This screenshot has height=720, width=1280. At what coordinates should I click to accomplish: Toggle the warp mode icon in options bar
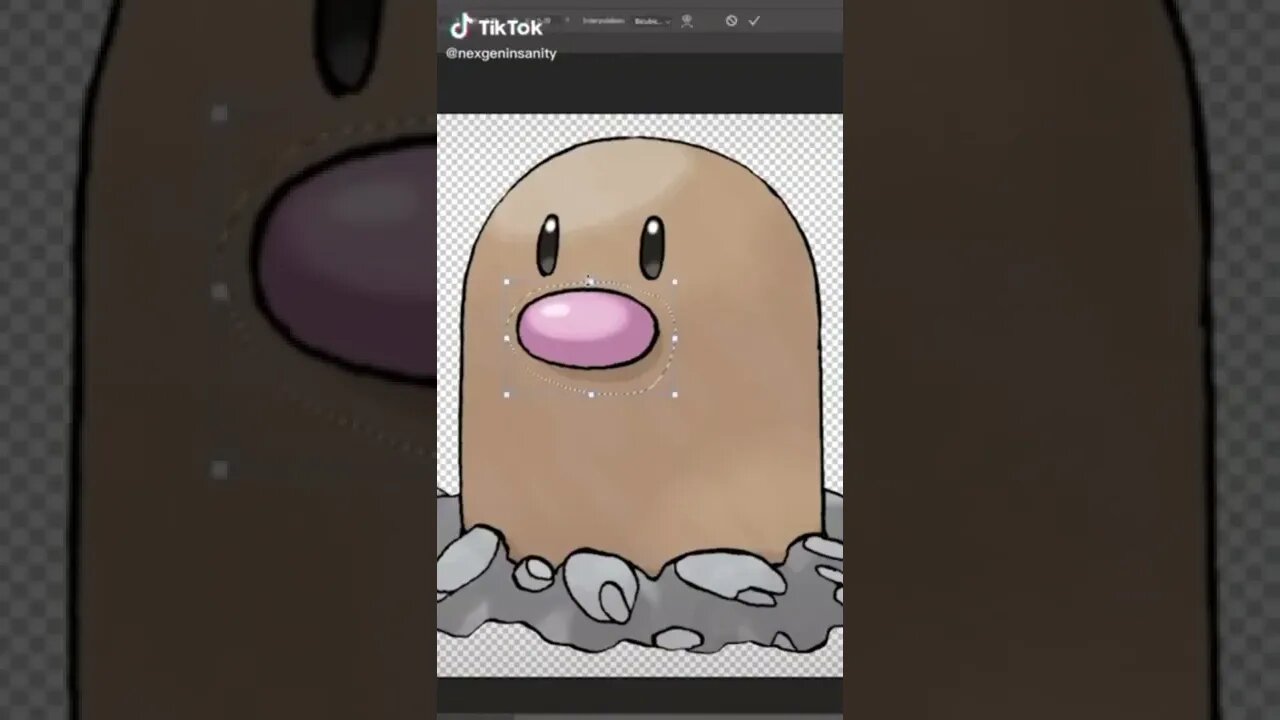687,21
